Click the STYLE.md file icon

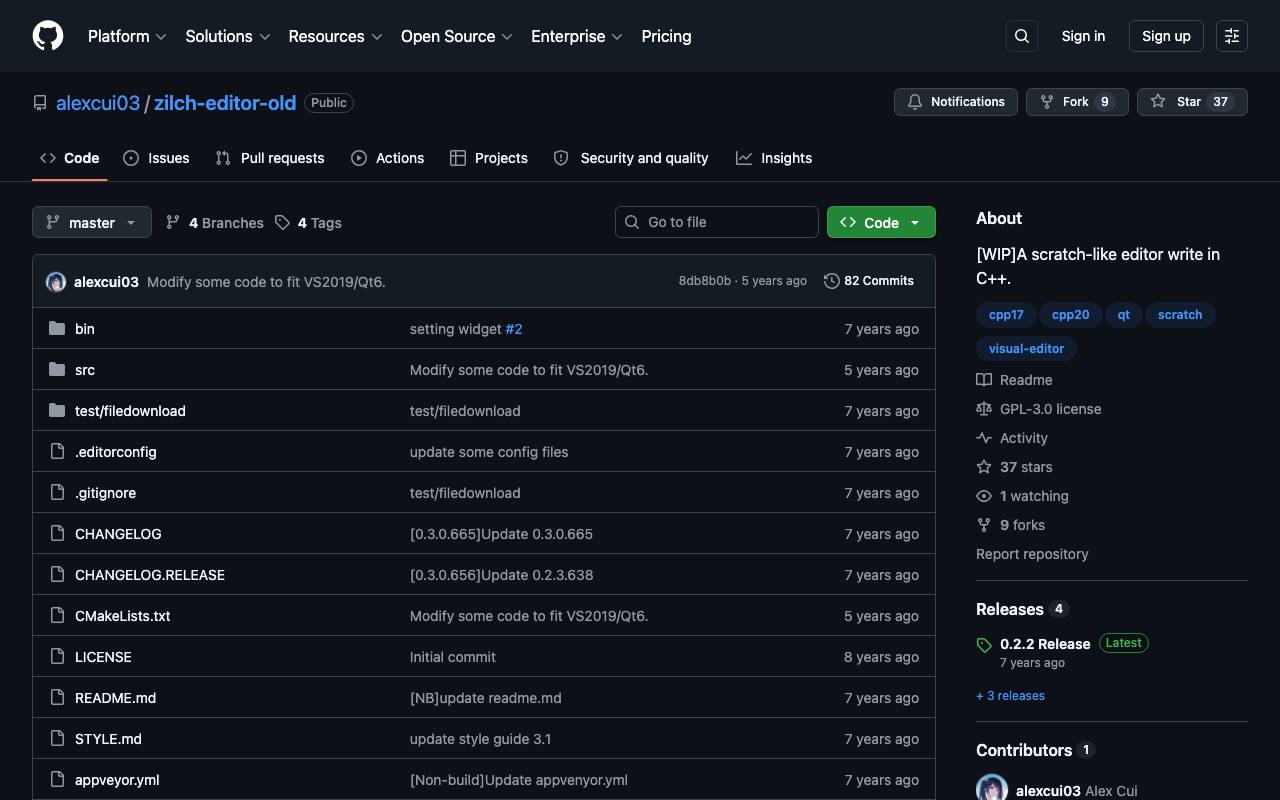pyautogui.click(x=57, y=739)
